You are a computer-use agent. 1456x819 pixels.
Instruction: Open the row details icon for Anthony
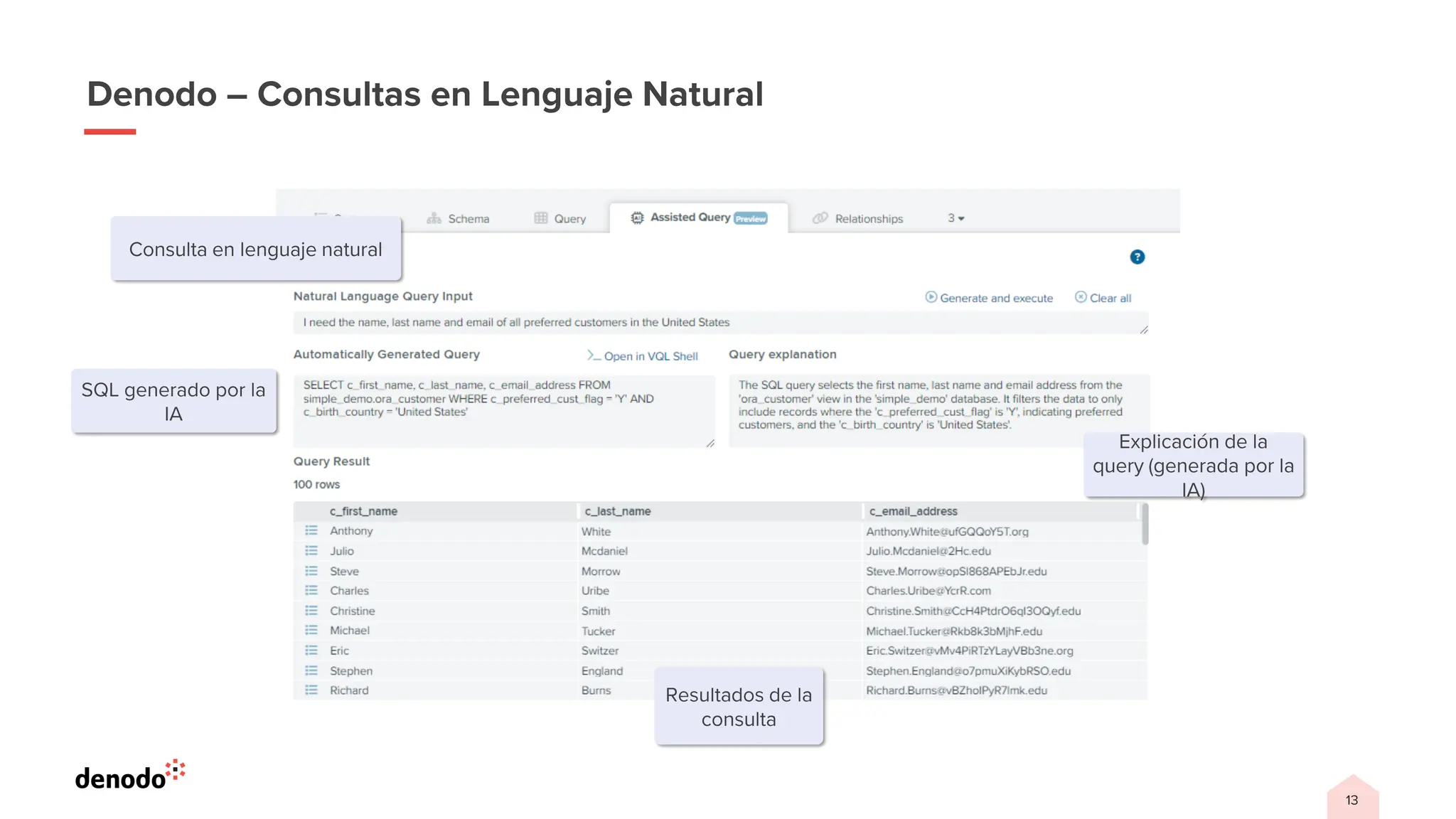click(311, 531)
